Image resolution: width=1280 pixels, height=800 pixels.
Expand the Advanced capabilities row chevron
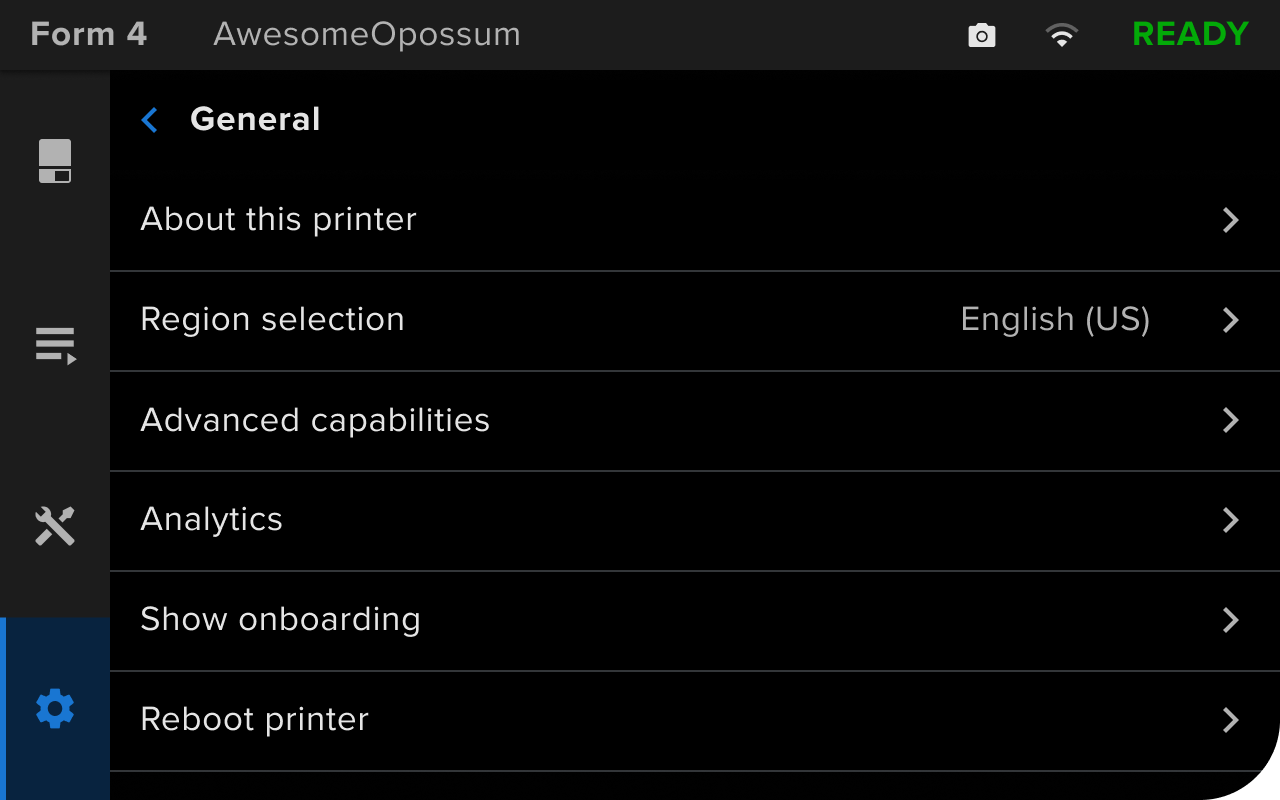click(x=1230, y=420)
